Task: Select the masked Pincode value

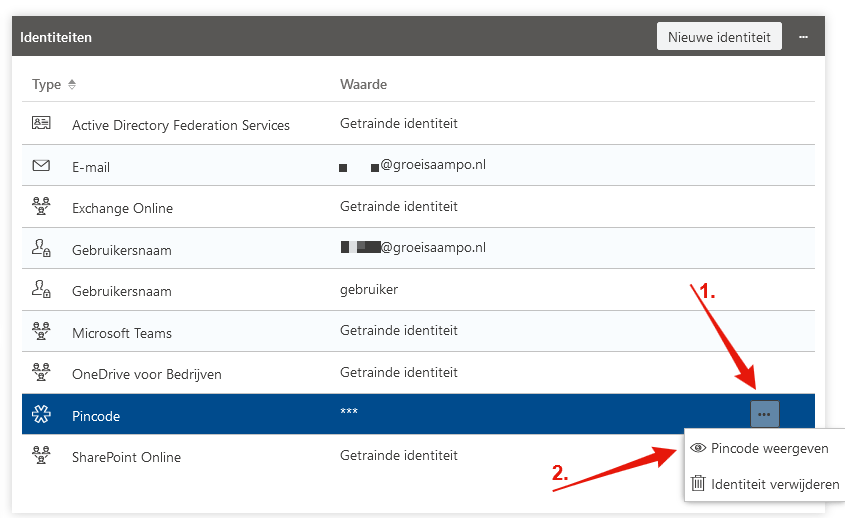Action: click(x=349, y=413)
